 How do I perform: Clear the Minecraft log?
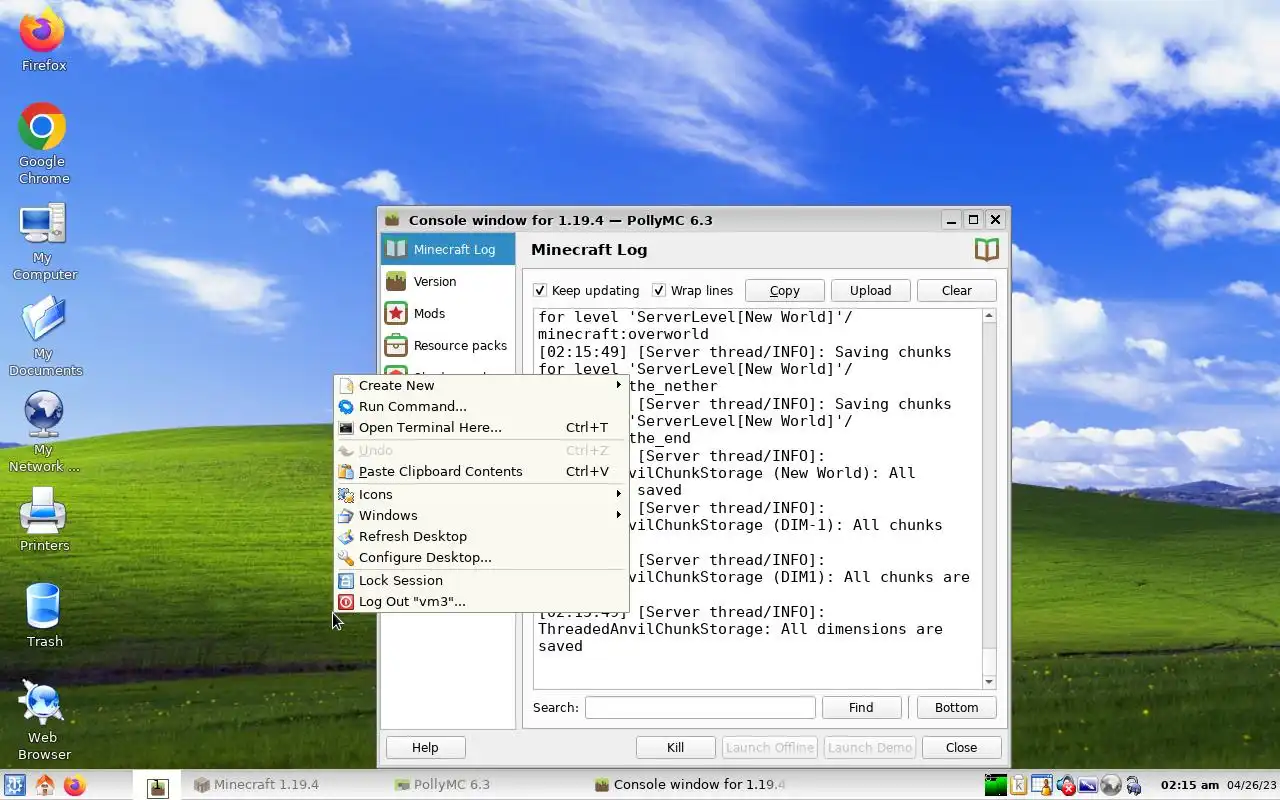[956, 290]
